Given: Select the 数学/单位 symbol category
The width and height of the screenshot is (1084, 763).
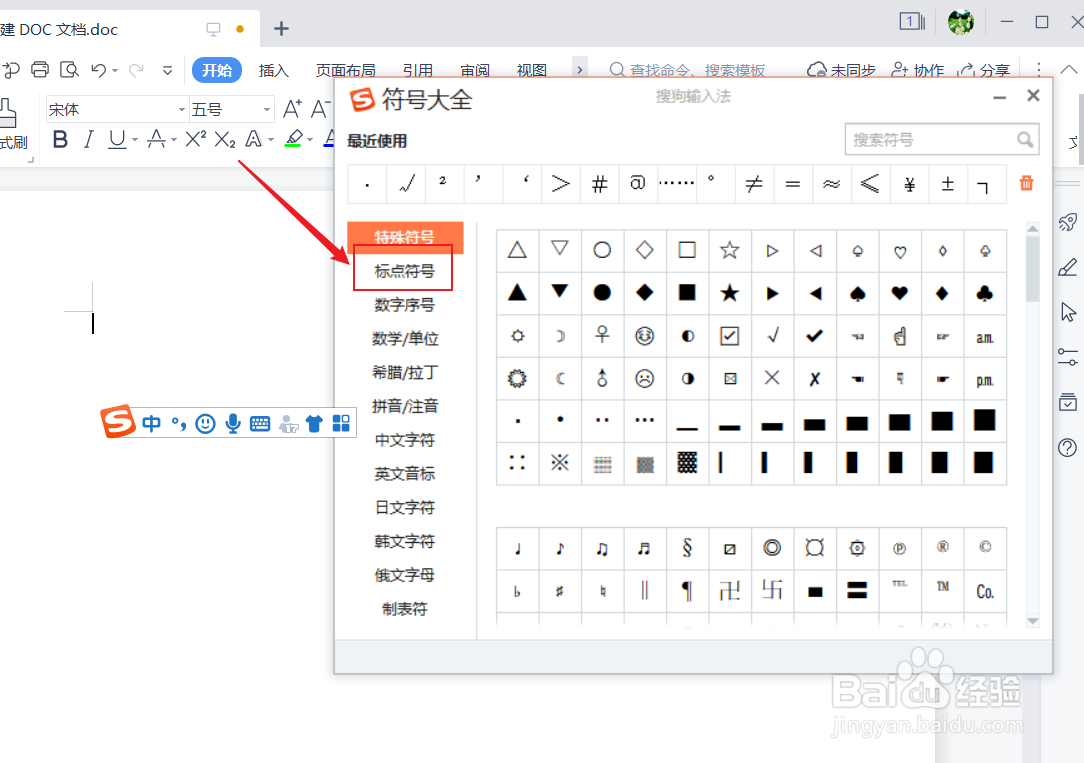Looking at the screenshot, I should point(403,338).
